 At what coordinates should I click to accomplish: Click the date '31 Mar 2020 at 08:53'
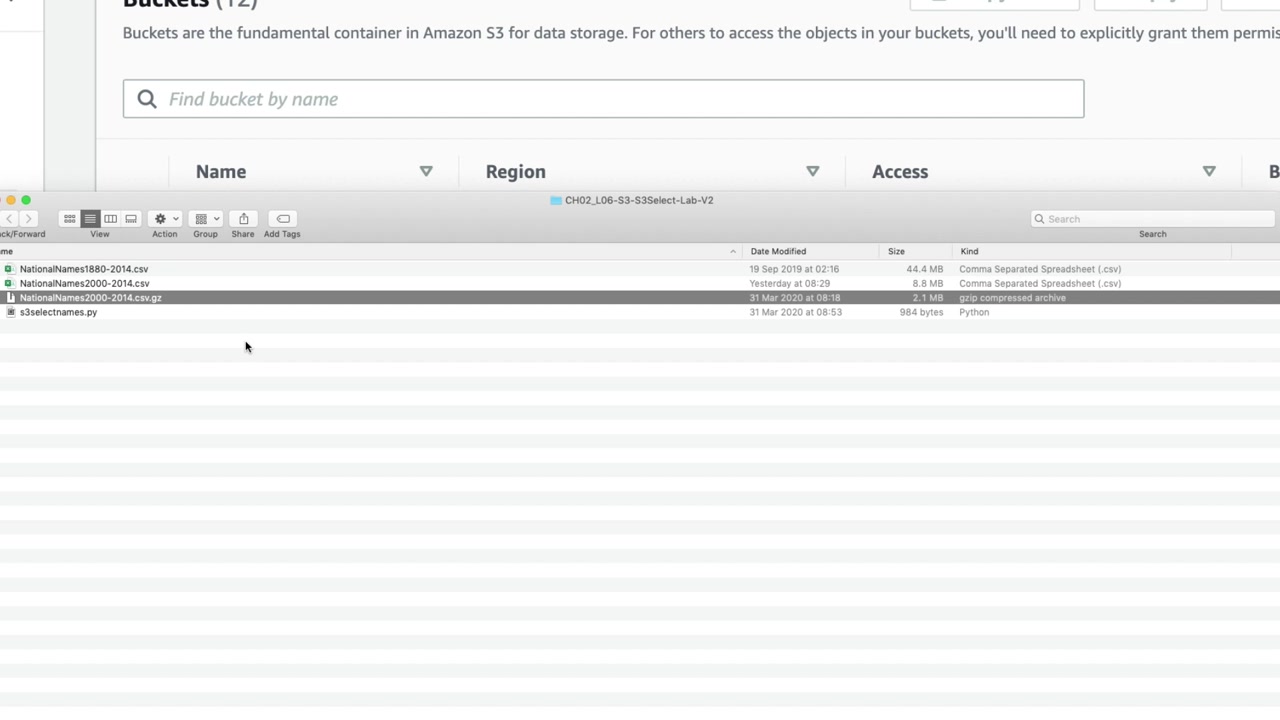pyautogui.click(x=796, y=312)
